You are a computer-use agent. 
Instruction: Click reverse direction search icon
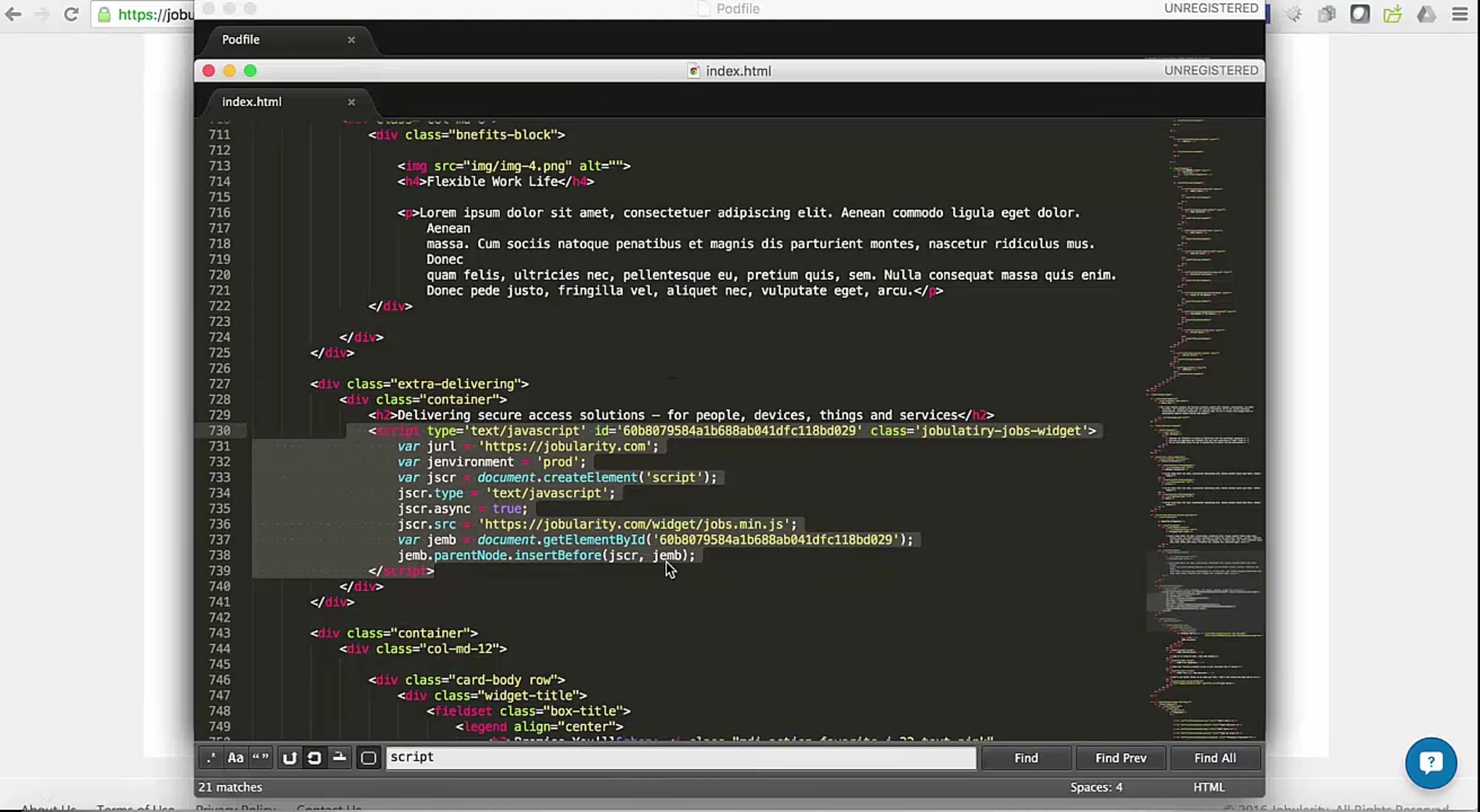click(x=289, y=758)
